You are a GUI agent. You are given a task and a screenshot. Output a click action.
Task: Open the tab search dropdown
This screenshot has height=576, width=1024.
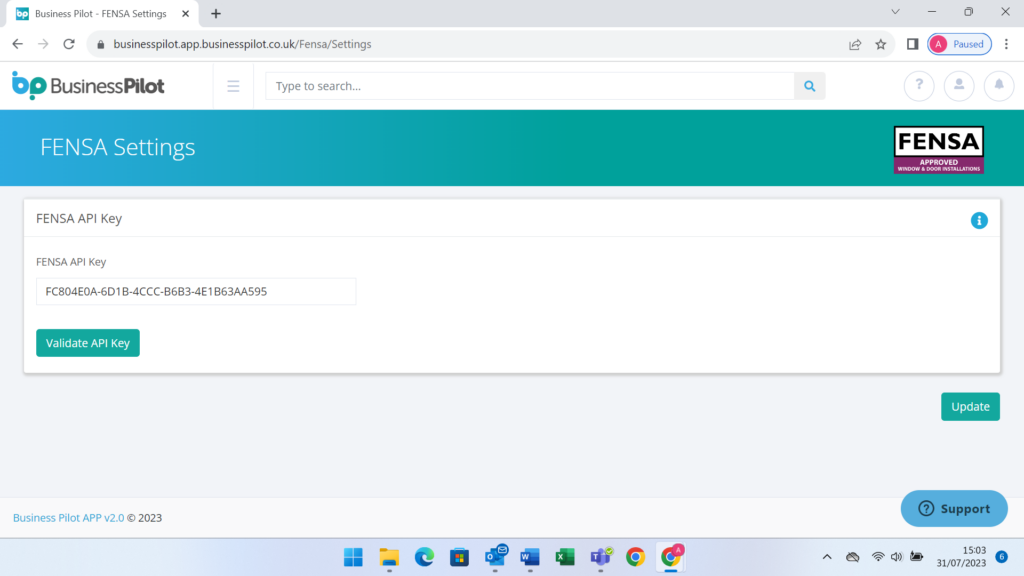[895, 12]
